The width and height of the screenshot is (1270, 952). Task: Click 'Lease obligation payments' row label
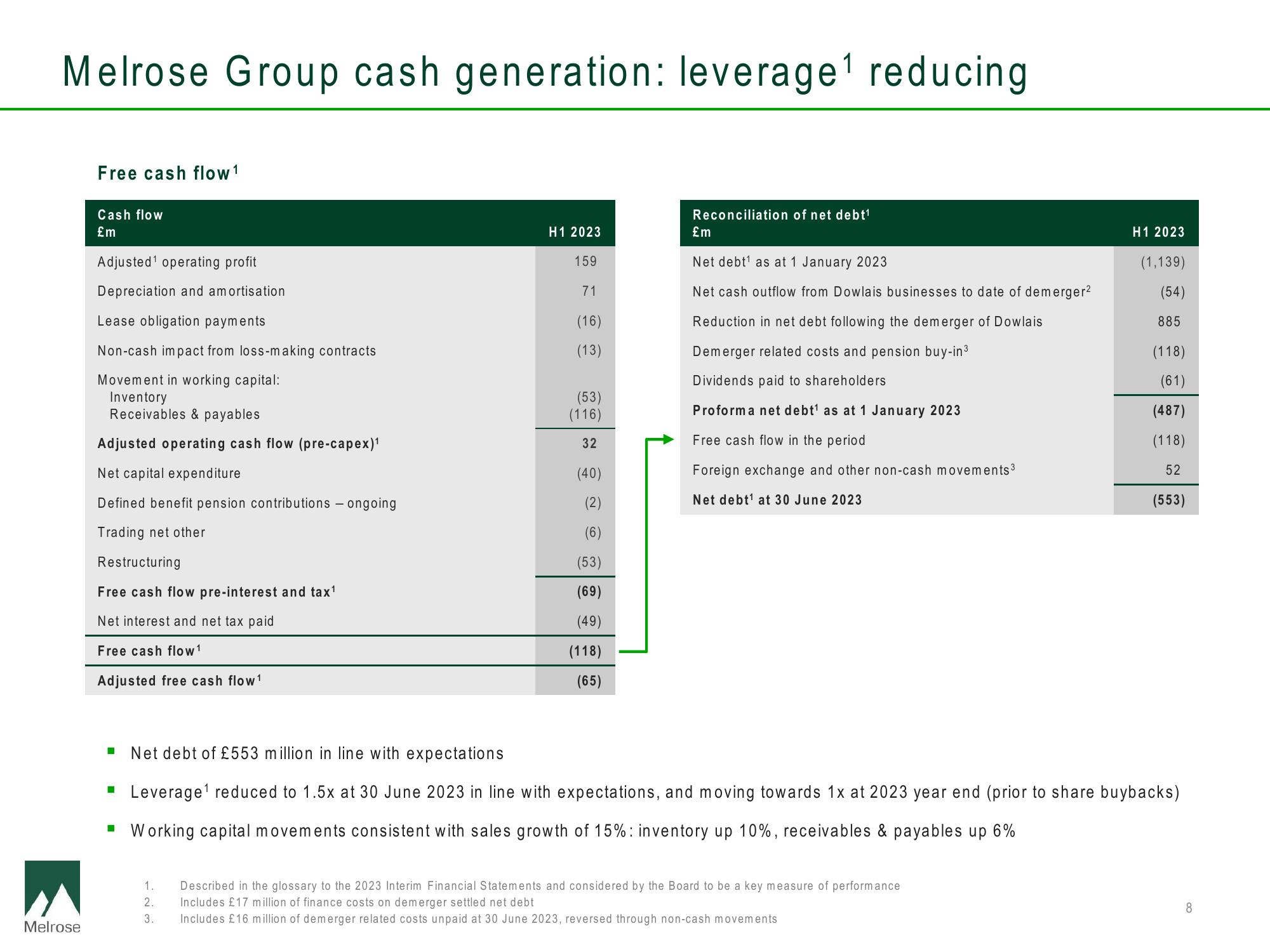[x=182, y=321]
